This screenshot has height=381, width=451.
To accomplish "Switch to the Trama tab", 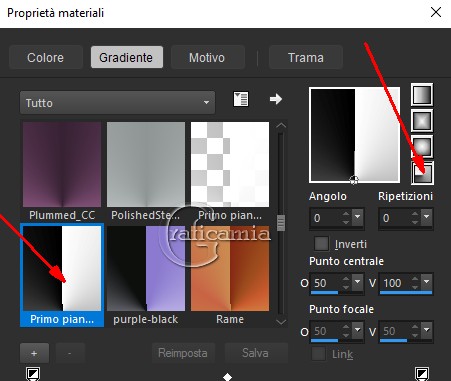I will [306, 57].
